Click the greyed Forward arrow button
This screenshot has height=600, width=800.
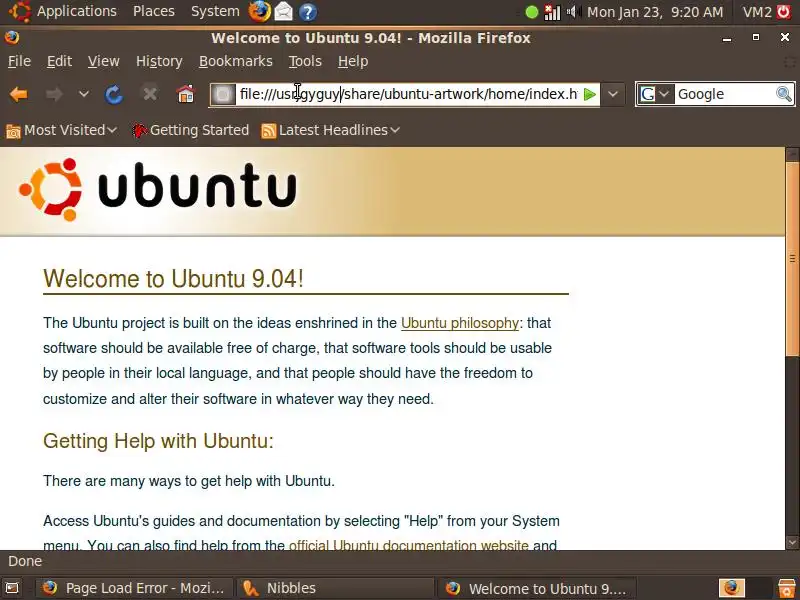pyautogui.click(x=54, y=94)
